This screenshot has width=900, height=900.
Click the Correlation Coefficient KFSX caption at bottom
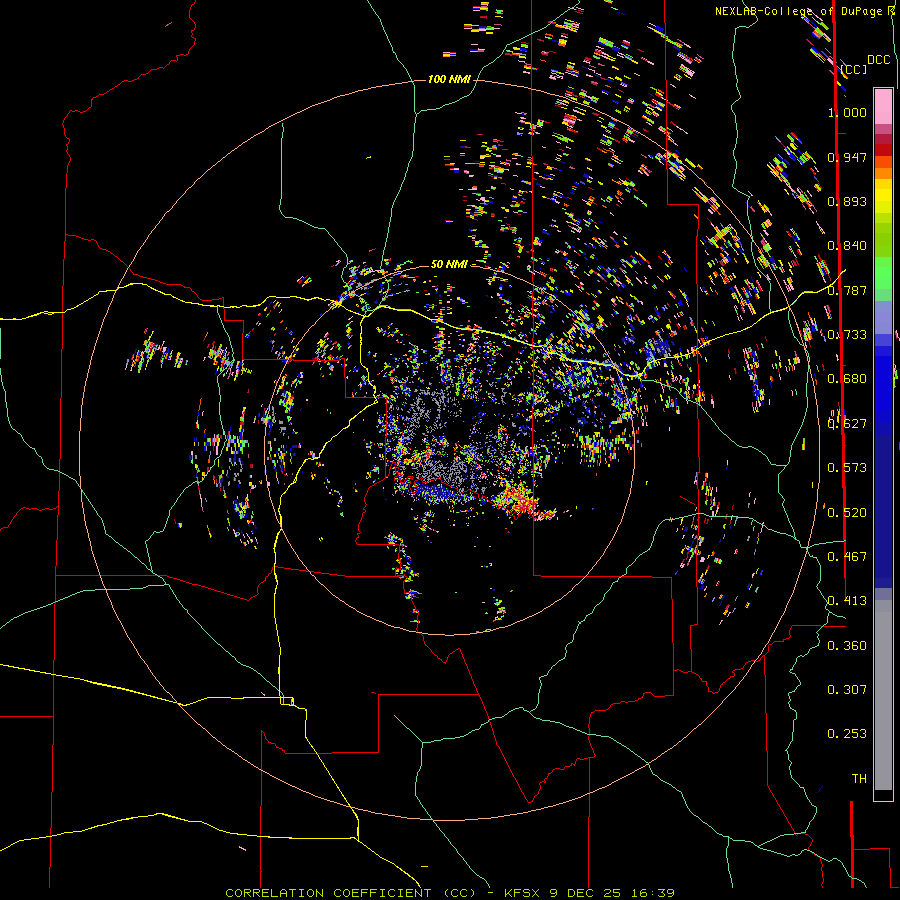[x=450, y=893]
